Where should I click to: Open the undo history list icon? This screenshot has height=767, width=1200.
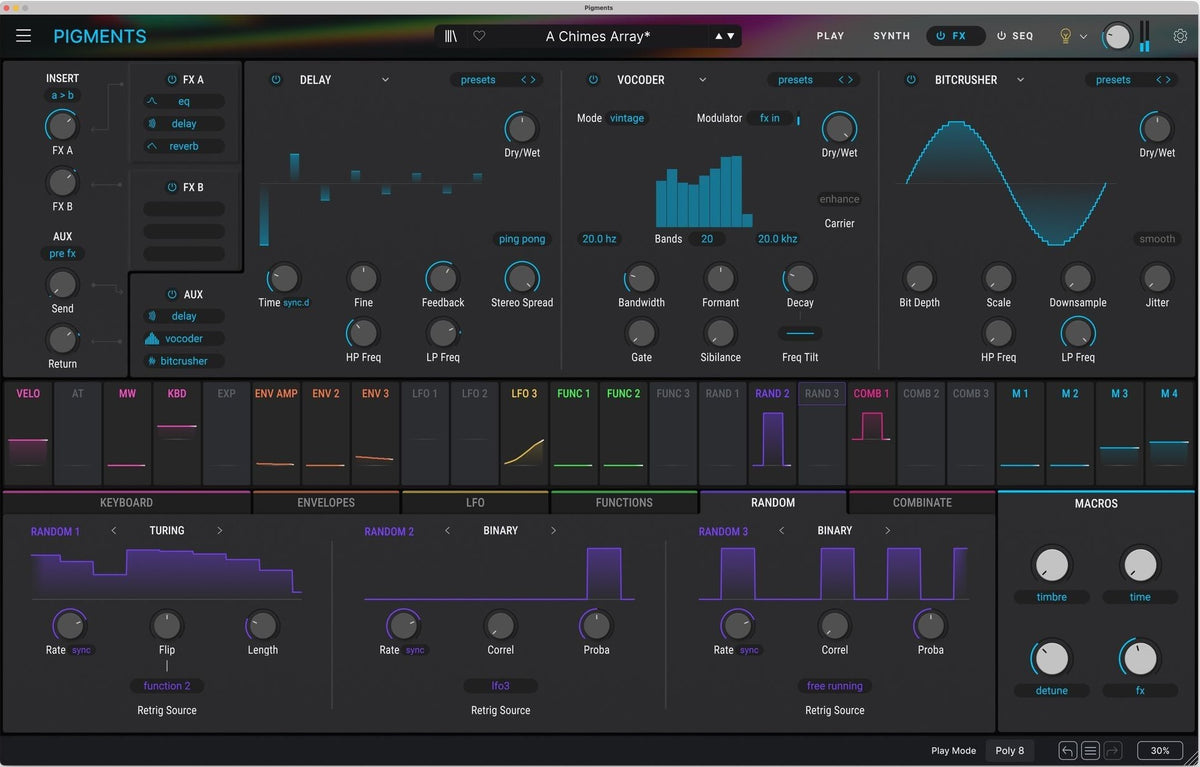1091,751
